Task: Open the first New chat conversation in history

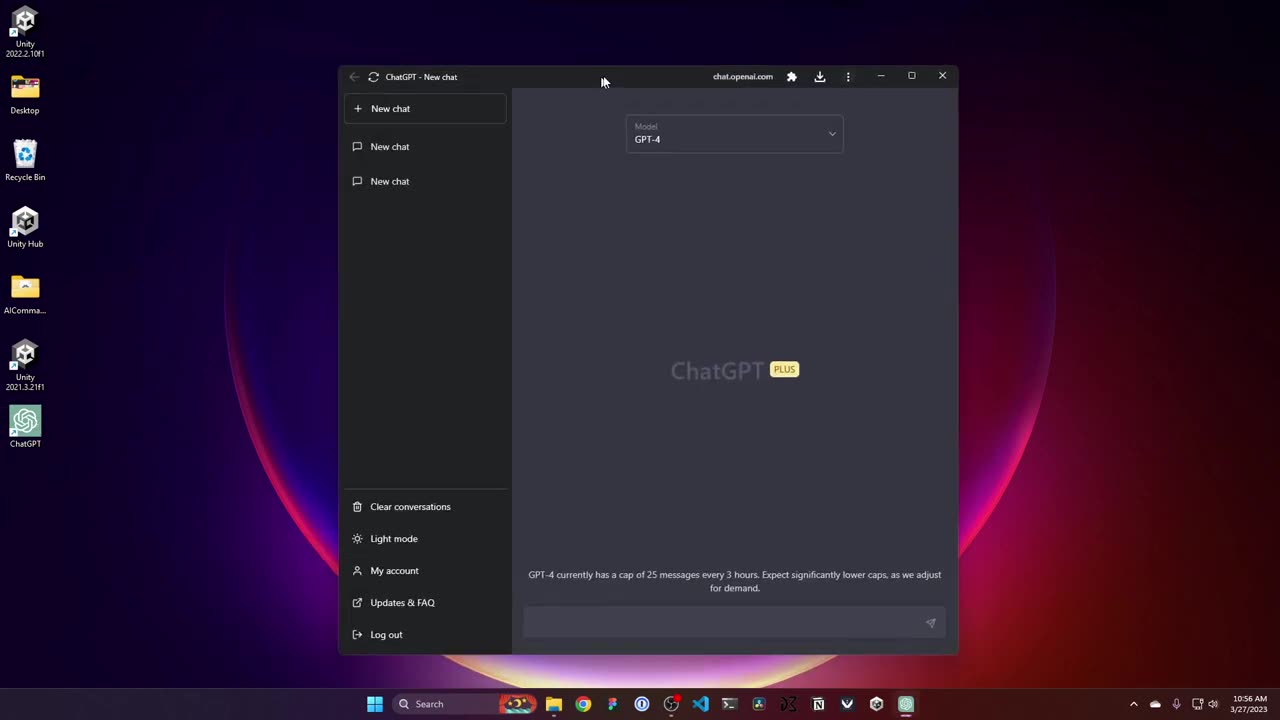Action: (425, 147)
